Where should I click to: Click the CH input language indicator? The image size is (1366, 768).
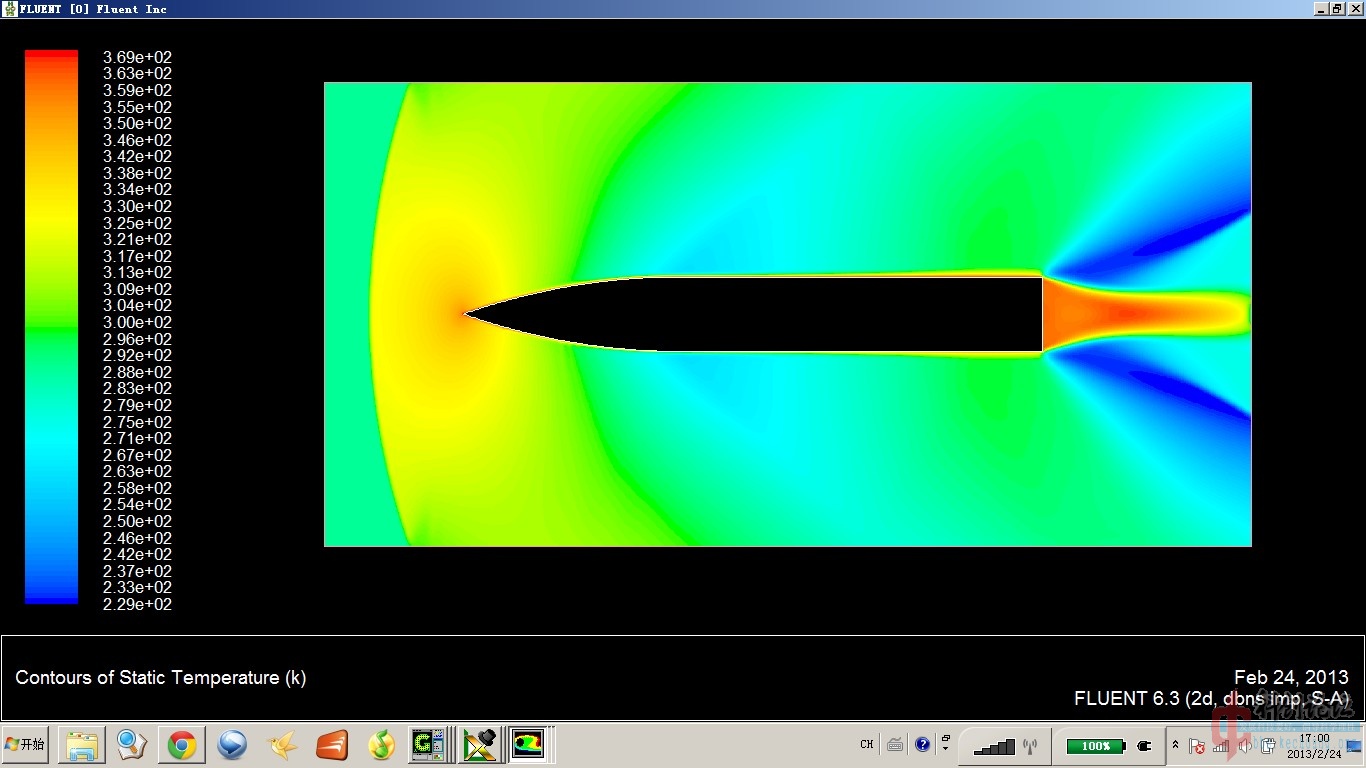(866, 744)
